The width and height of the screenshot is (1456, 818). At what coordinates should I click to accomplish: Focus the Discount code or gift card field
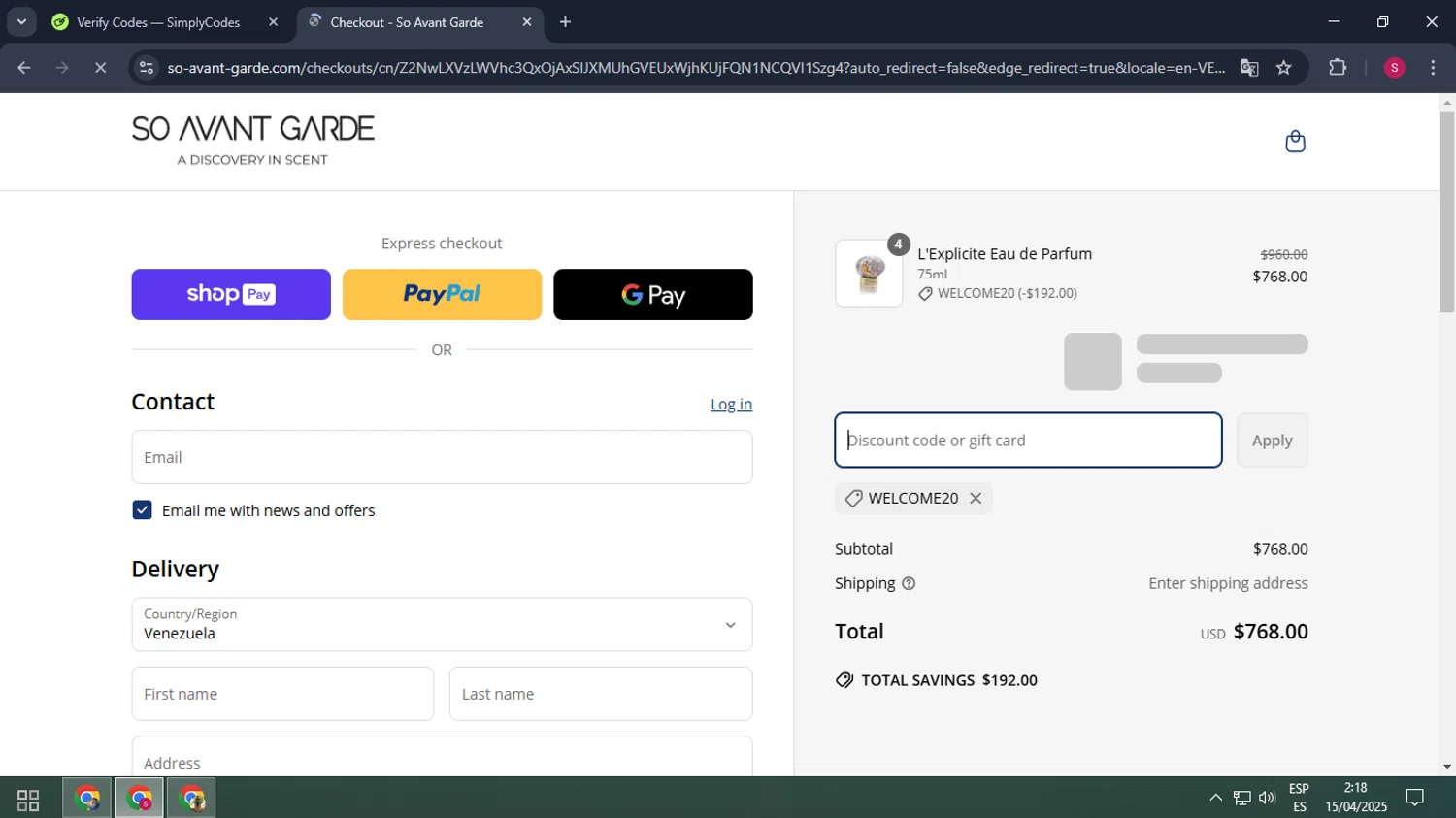1028,441
